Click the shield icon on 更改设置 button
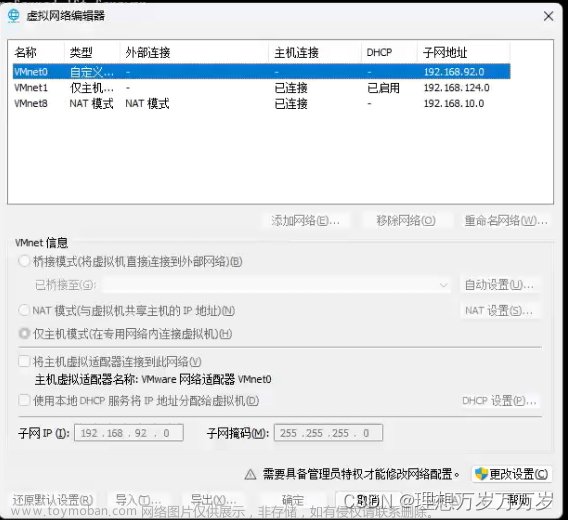The height and width of the screenshot is (520, 568). pyautogui.click(x=481, y=474)
